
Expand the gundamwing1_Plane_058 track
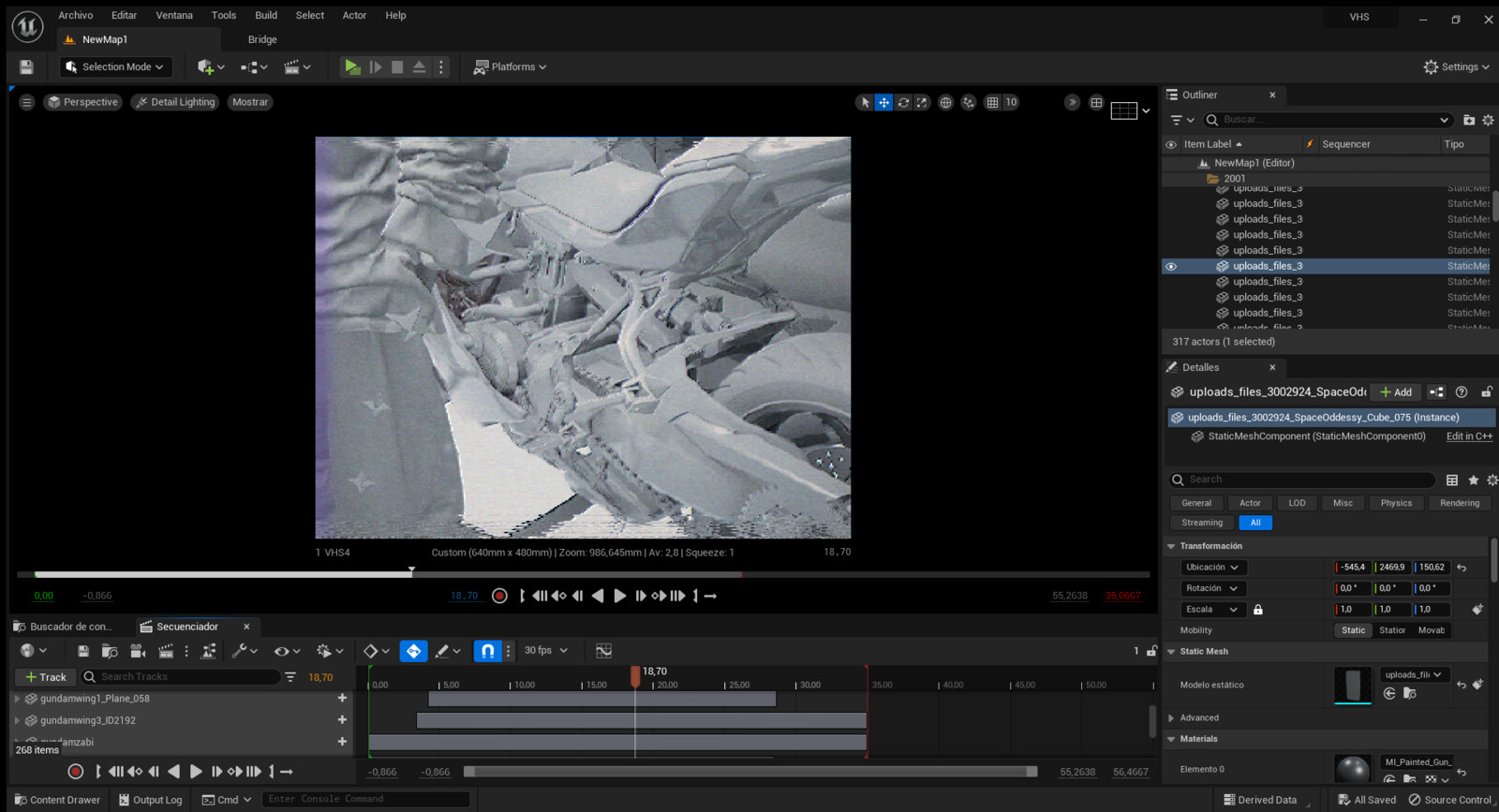tap(17, 699)
